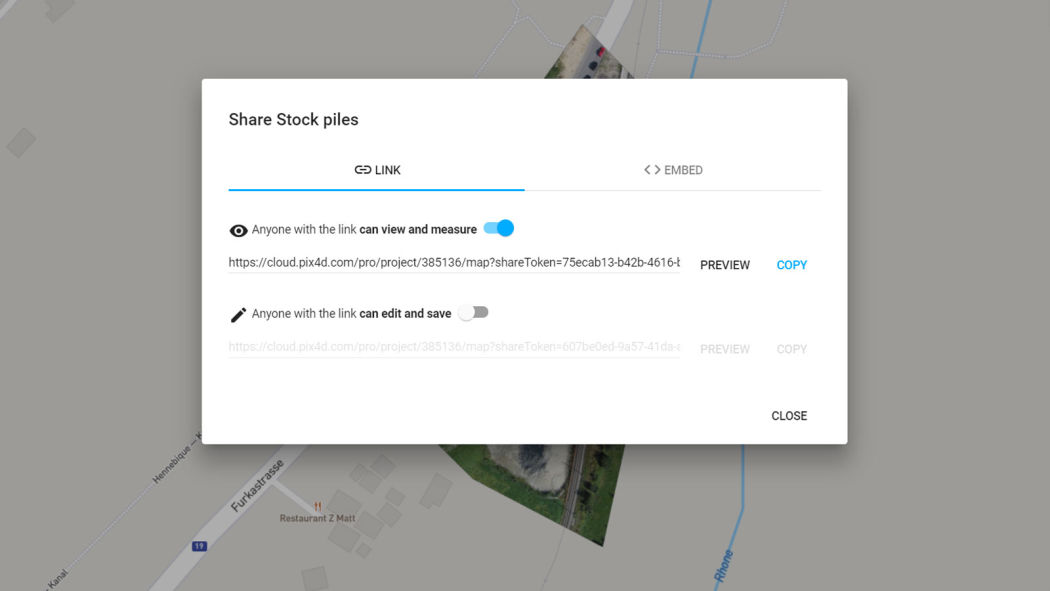Click COPY for the edit and save link
The image size is (1050, 591).
791,349
